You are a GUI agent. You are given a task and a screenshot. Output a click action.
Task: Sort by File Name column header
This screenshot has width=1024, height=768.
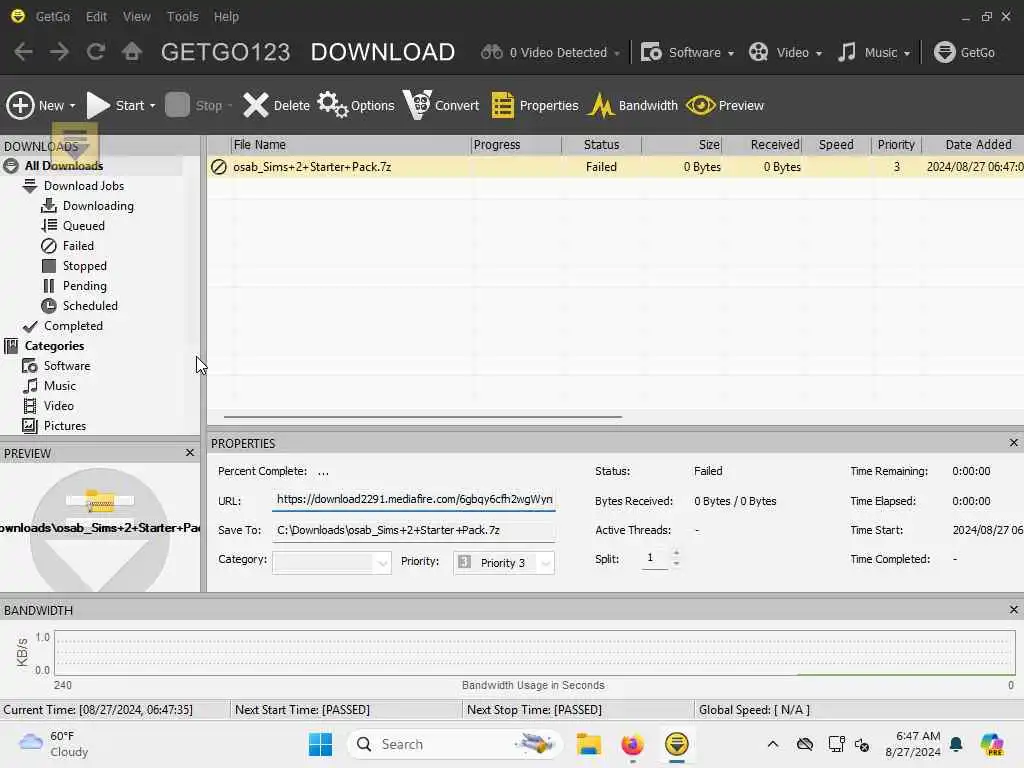(x=351, y=145)
